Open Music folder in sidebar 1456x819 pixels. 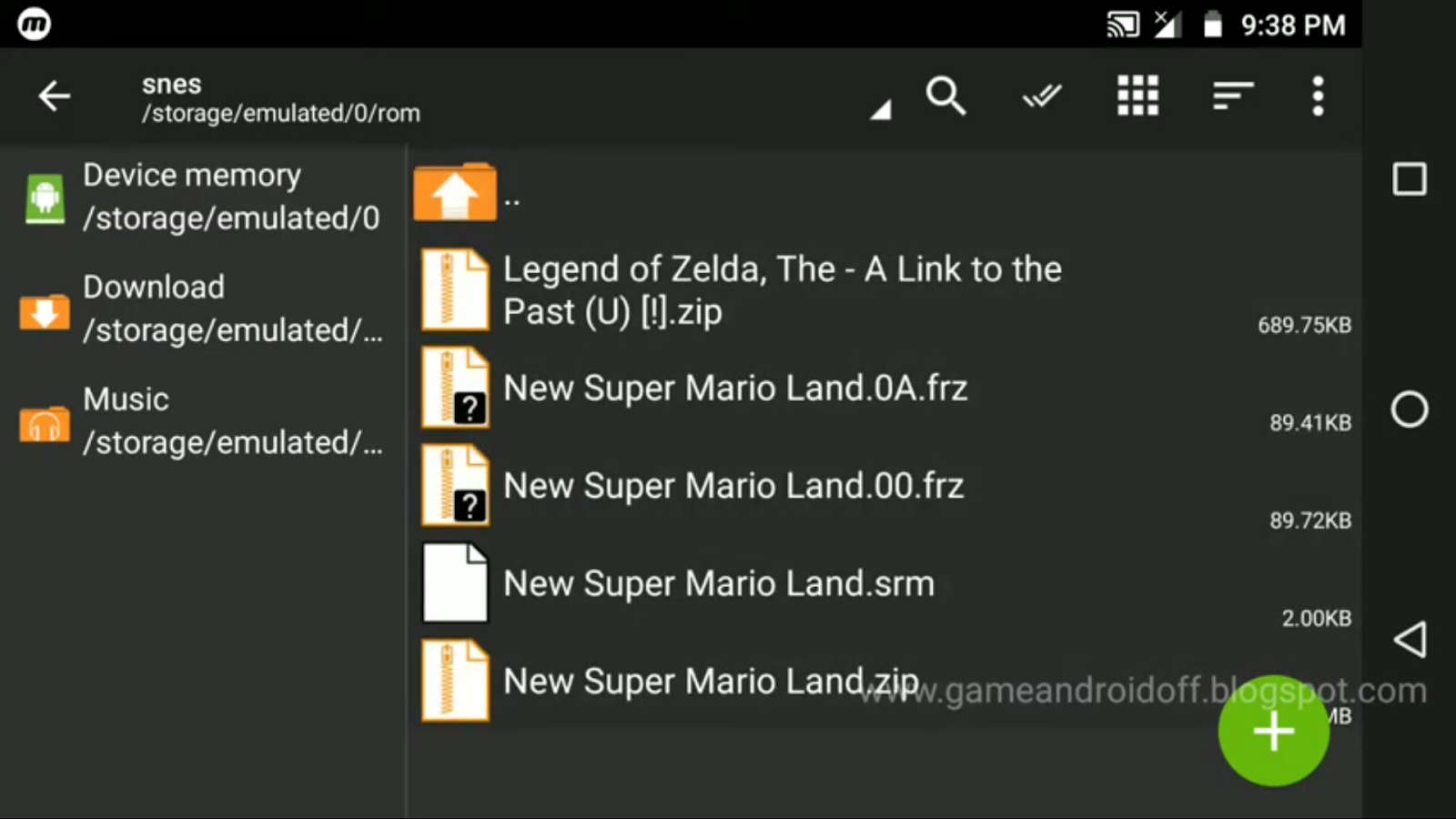(x=204, y=420)
